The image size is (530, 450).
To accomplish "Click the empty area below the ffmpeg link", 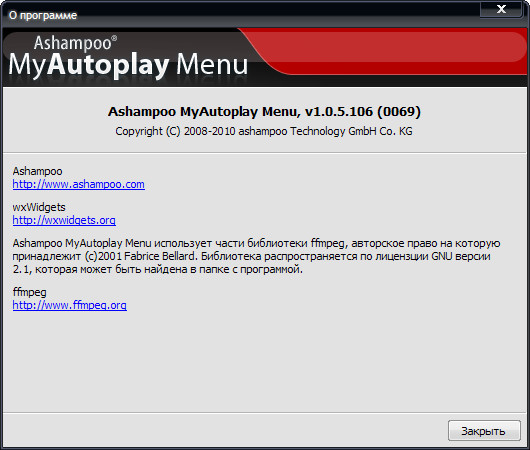I will click(x=264, y=362).
